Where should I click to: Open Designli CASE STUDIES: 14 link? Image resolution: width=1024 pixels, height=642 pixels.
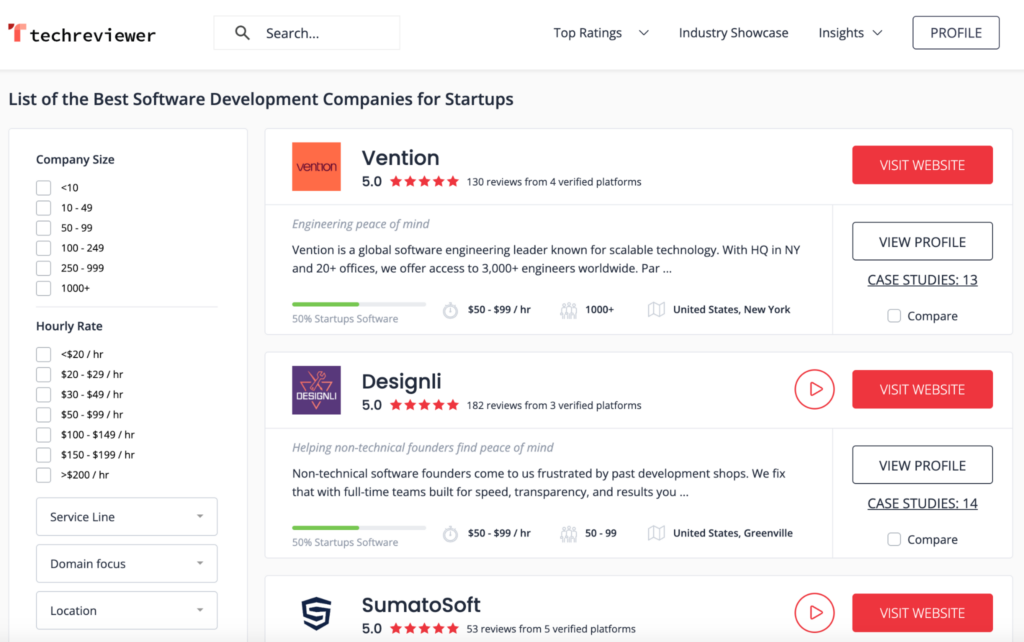coord(922,504)
